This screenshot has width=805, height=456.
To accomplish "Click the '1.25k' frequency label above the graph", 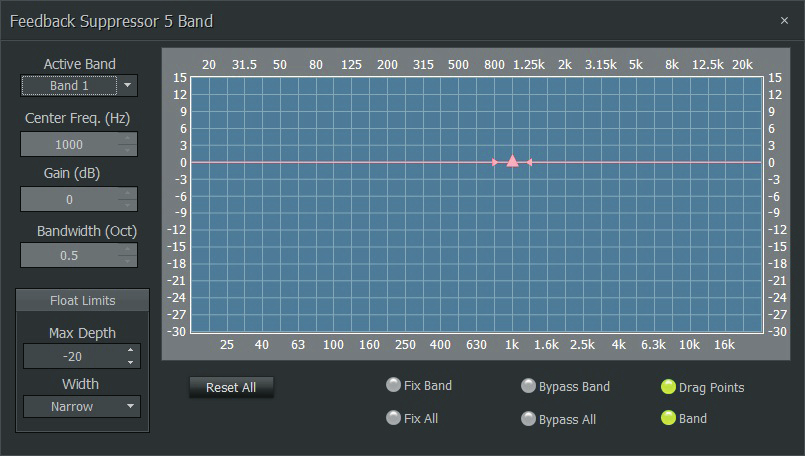I will [529, 65].
